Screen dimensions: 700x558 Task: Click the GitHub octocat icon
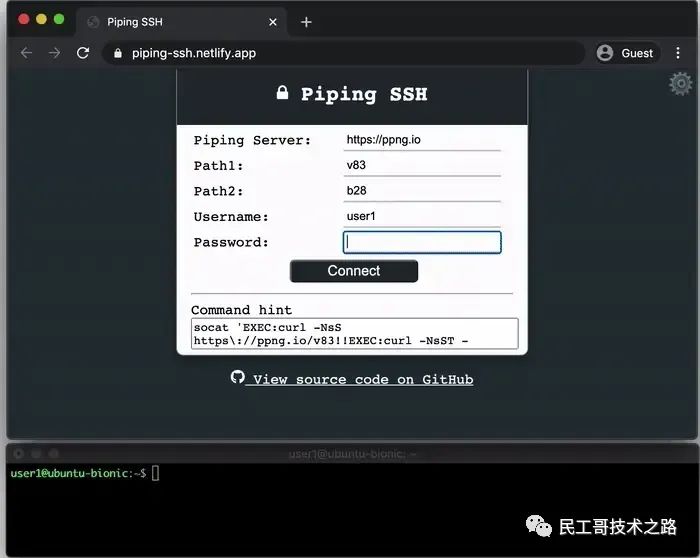tap(238, 377)
